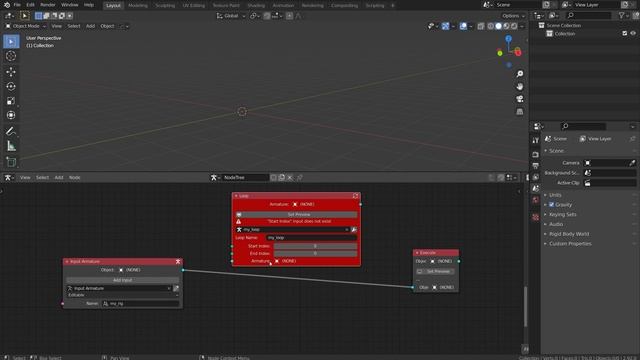Click the node editor vertical scrollbar
Screen dimensions: 640x360
525,306
